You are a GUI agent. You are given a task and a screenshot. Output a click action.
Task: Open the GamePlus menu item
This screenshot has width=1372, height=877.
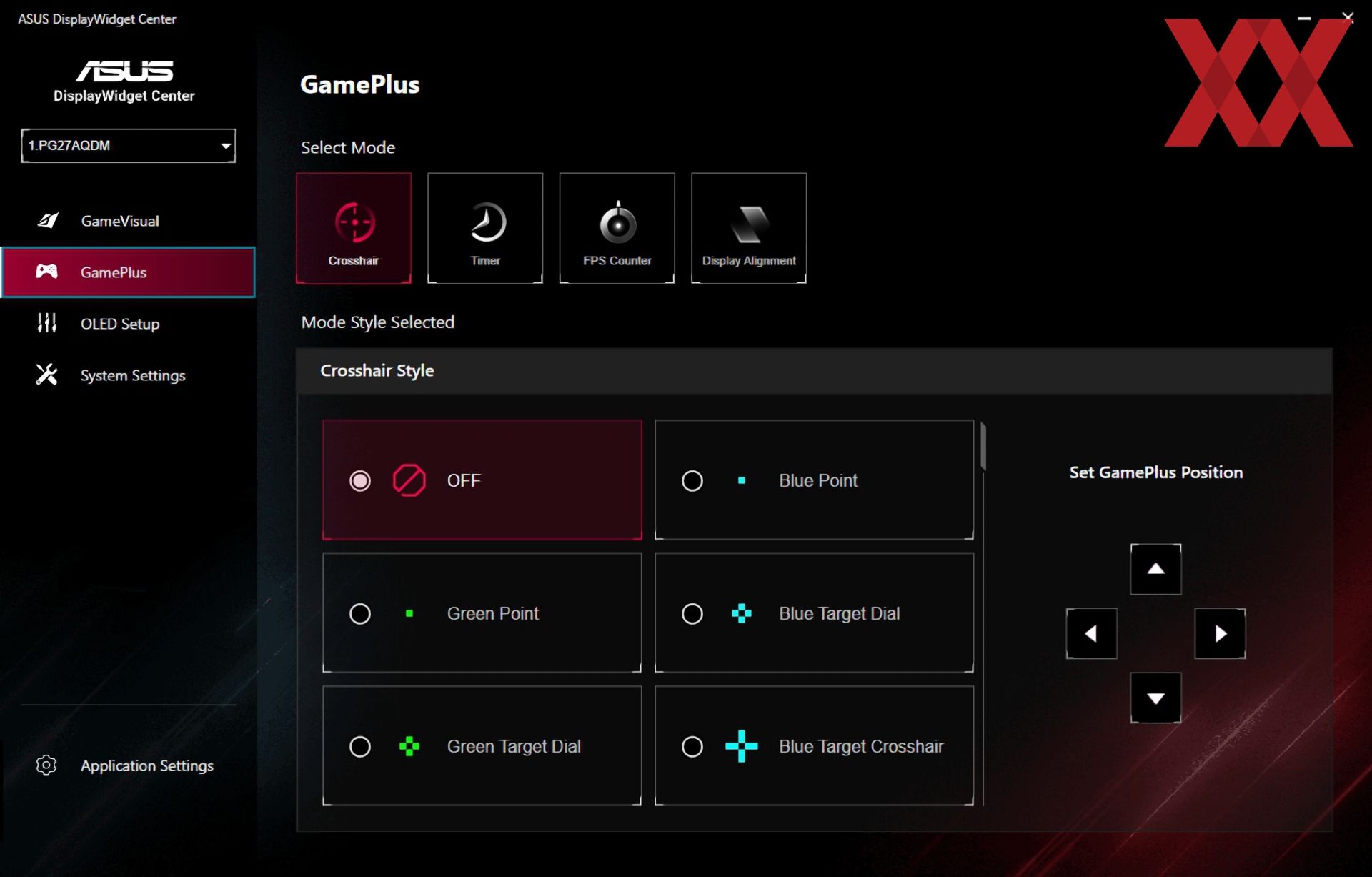[x=129, y=272]
